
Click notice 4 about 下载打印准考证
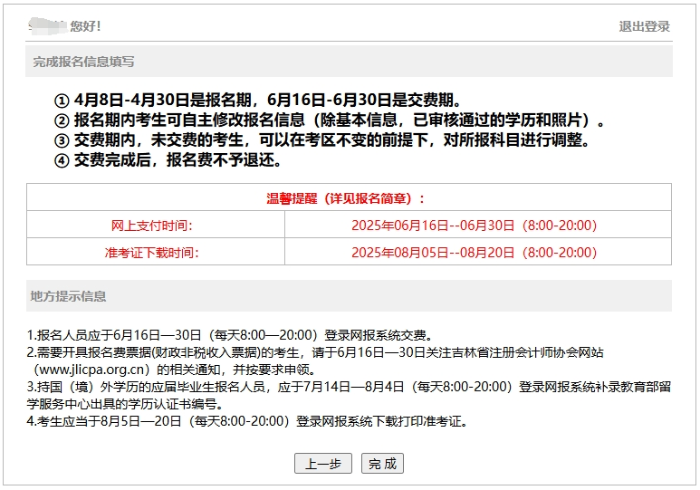pos(247,421)
